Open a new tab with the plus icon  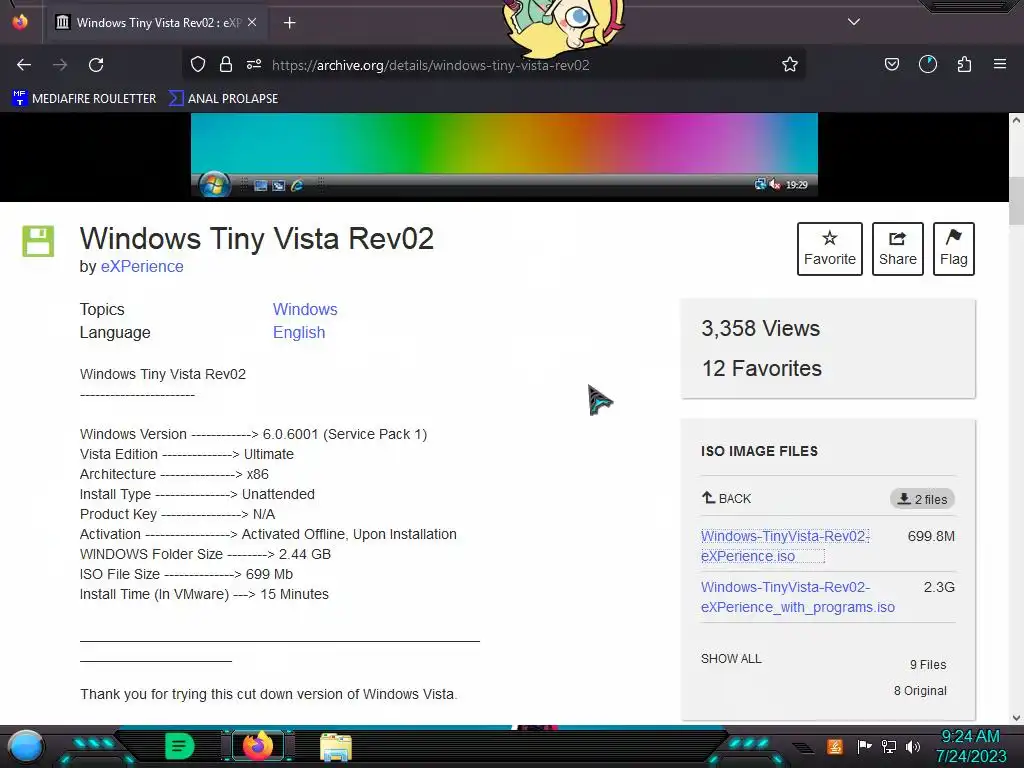click(289, 23)
